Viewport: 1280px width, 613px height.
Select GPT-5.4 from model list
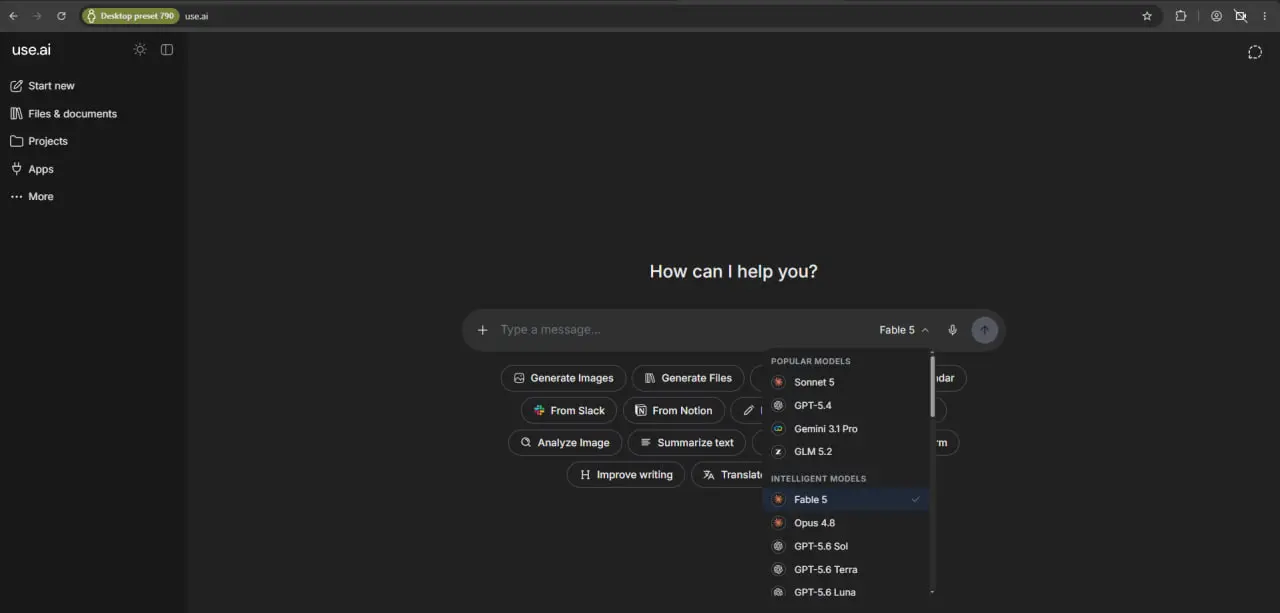(846, 405)
